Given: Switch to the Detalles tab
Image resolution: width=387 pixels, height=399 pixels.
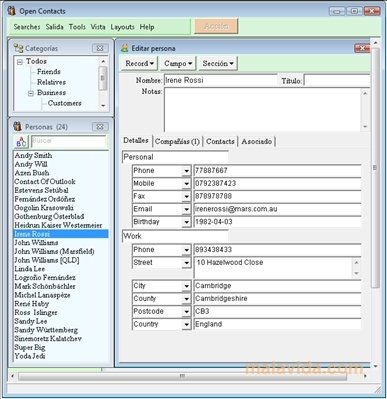Looking at the screenshot, I should [x=136, y=140].
